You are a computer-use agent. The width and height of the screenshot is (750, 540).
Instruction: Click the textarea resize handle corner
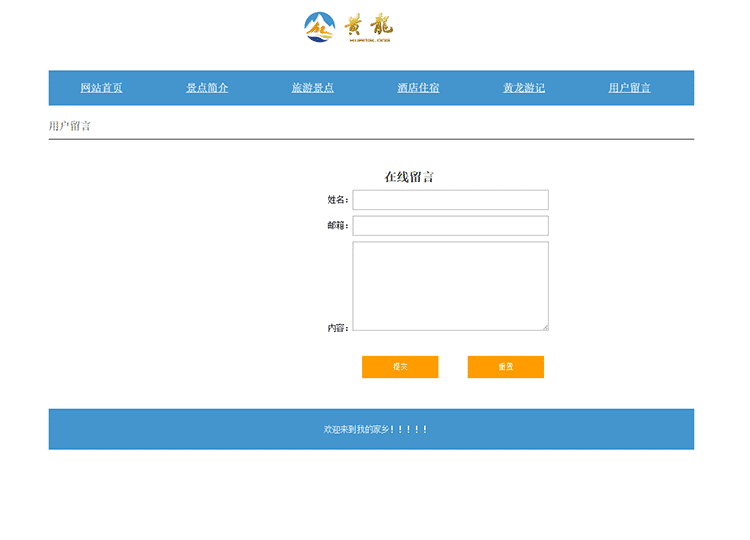point(545,326)
